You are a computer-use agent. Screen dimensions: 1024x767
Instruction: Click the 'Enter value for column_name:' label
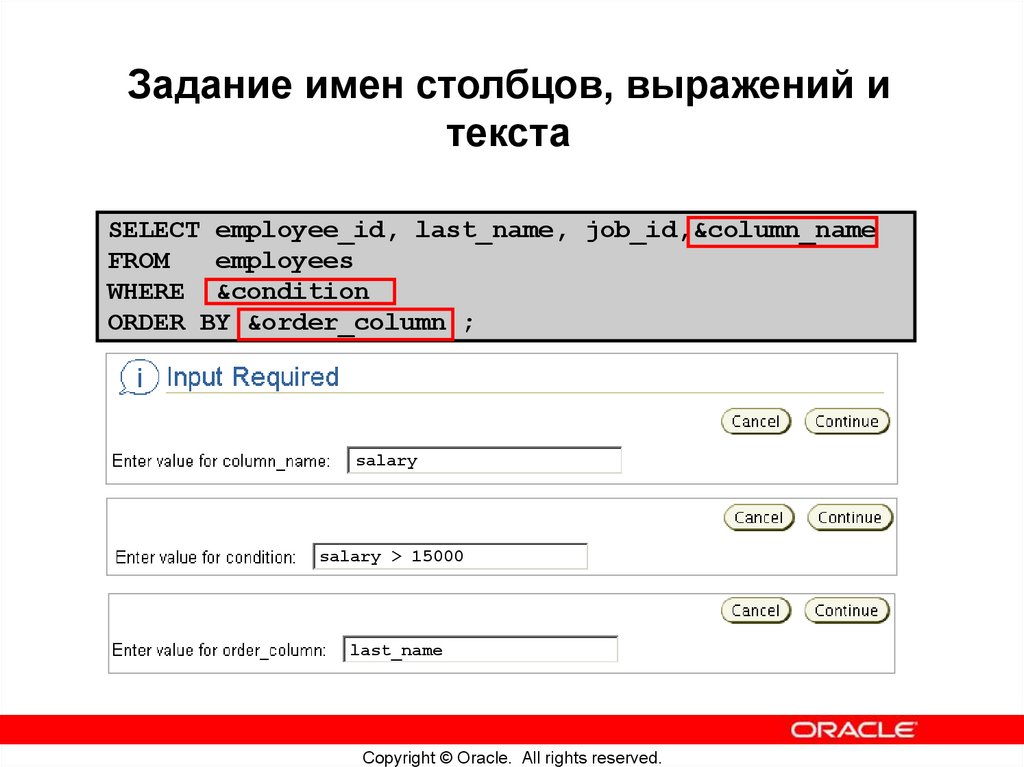[x=221, y=461]
